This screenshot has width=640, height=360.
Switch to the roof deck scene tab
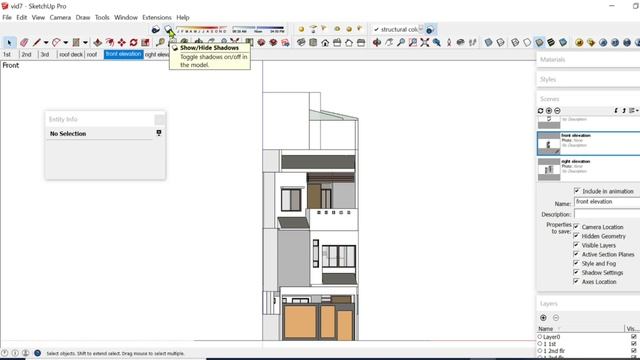(x=71, y=54)
